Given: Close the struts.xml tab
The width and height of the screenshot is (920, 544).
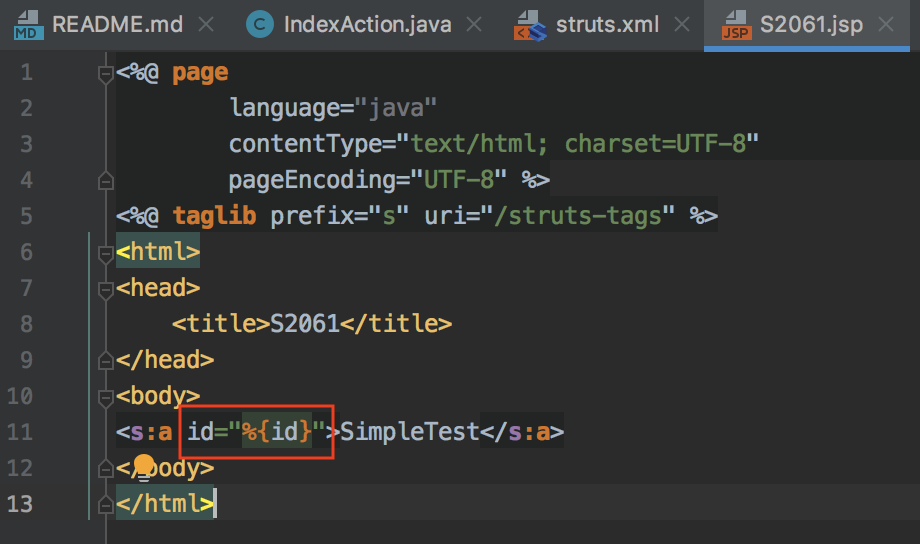Looking at the screenshot, I should [682, 25].
